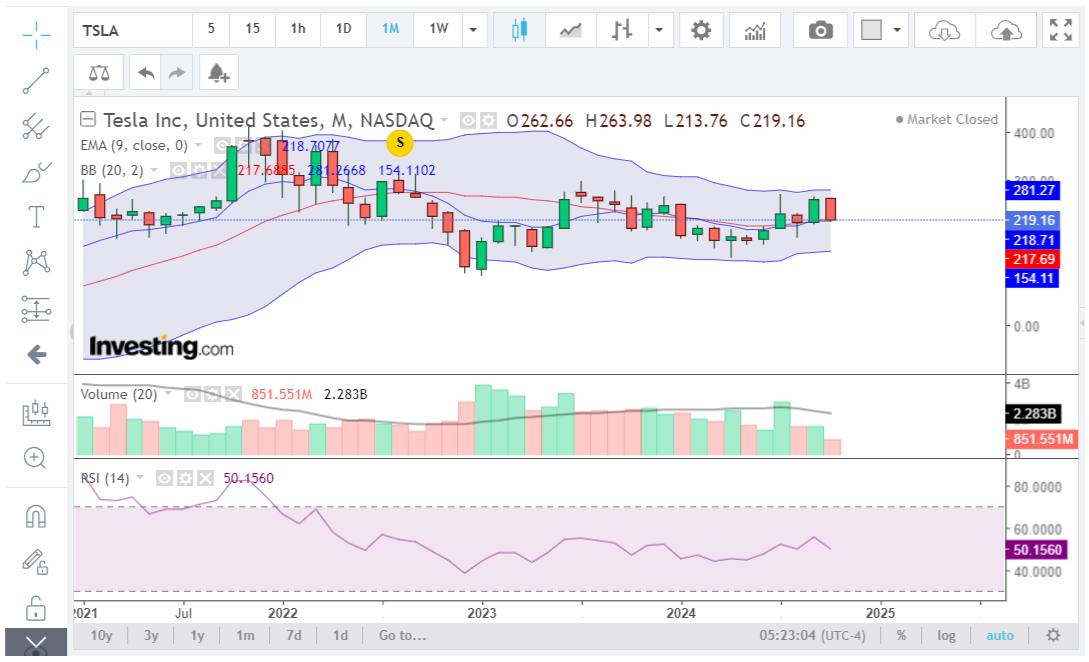The image size is (1089, 662).
Task: Select the 1D interval
Action: [x=344, y=29]
